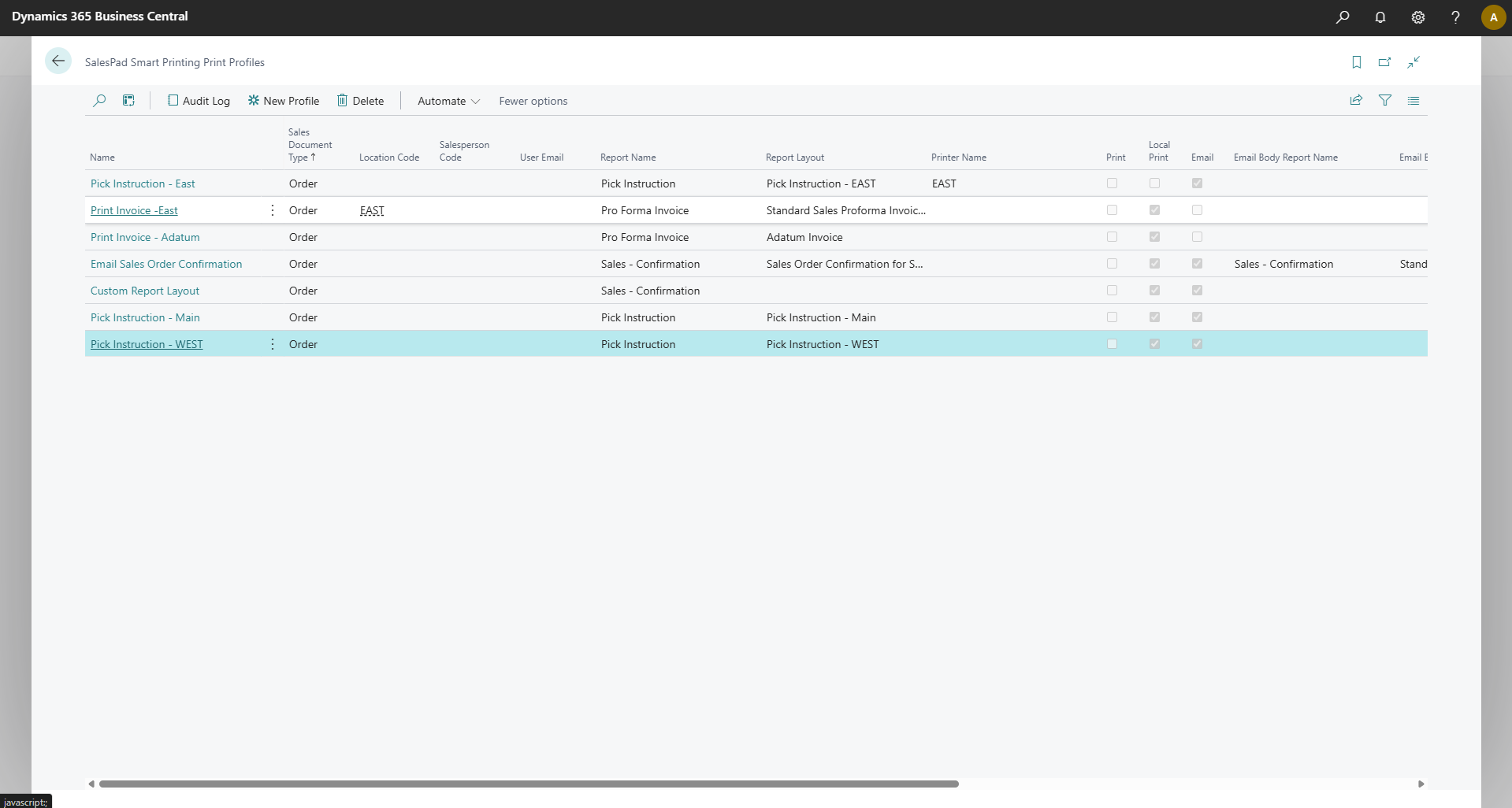Open Print Invoice - Adatum profile
Viewport: 1512px width, 808px height.
145,237
